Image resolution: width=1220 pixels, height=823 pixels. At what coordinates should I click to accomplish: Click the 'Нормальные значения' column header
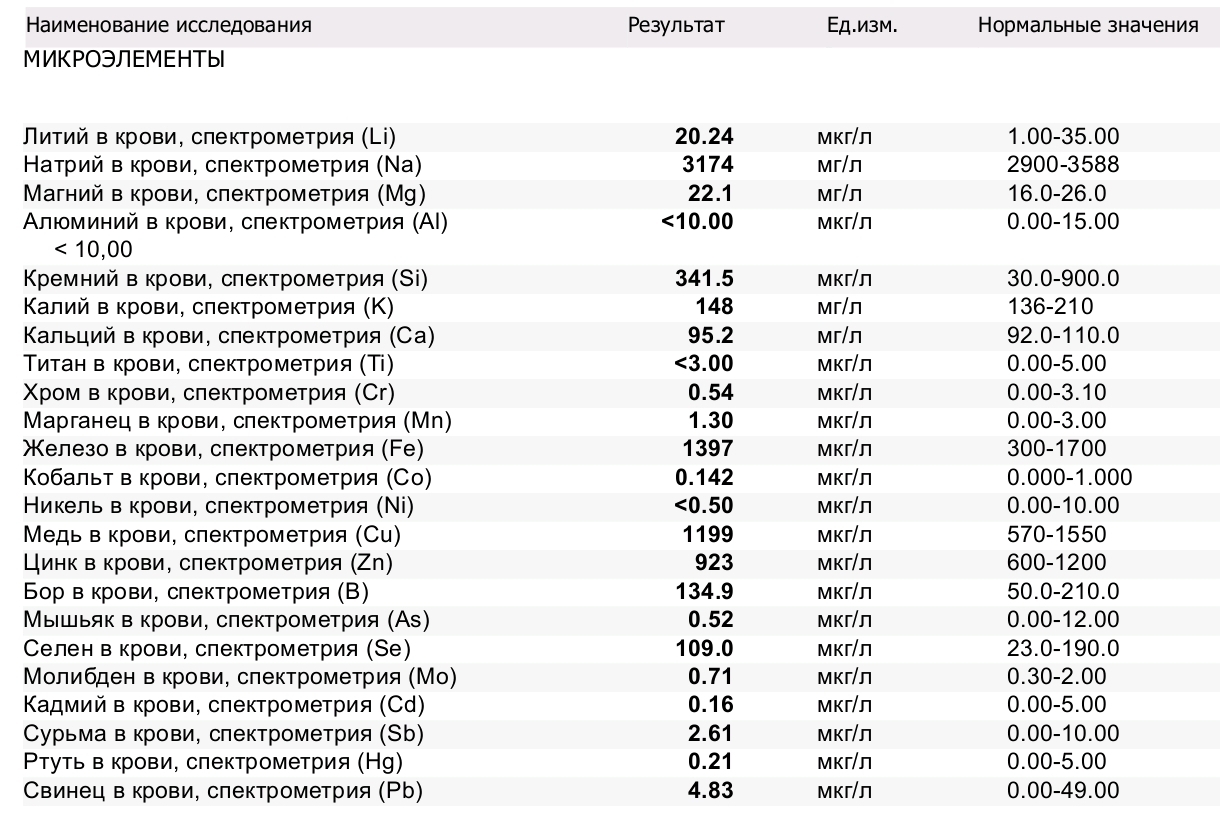click(x=1087, y=25)
